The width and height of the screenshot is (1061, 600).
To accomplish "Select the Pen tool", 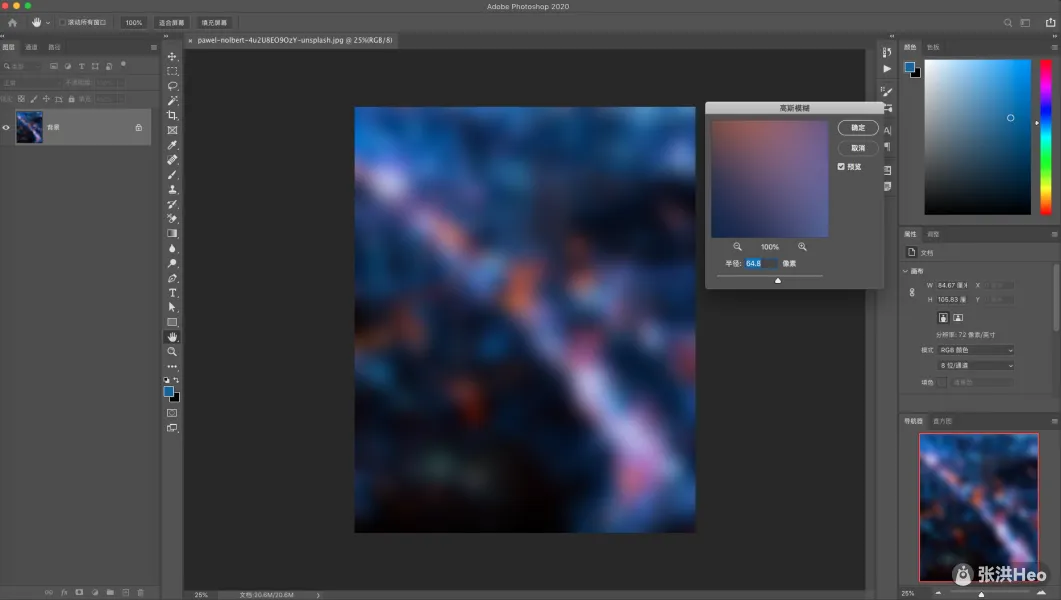I will click(172, 278).
